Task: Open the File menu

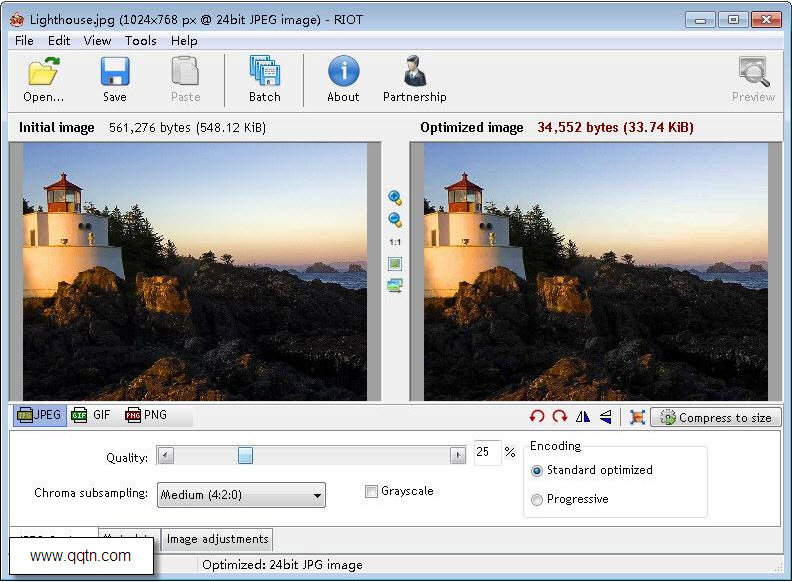Action: tap(24, 40)
